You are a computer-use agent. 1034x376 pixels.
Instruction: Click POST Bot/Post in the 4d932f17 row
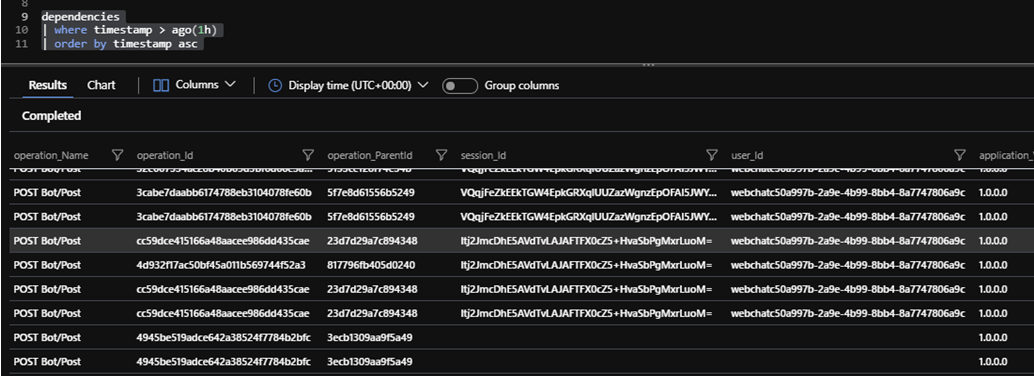pyautogui.click(x=47, y=265)
